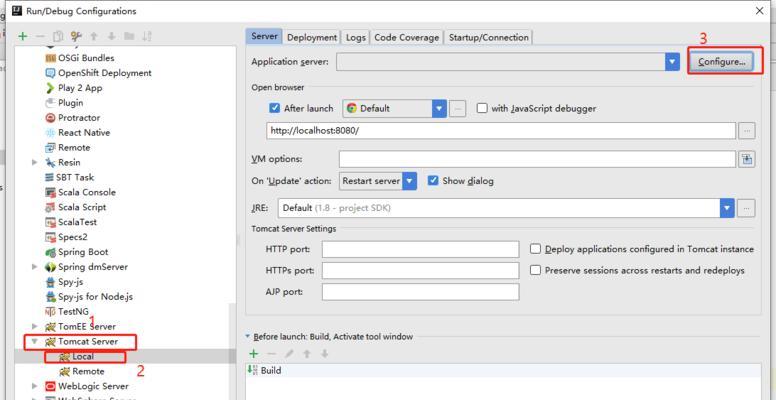Switch to the Deployment tab
Screen dimensions: 776x400
click(x=312, y=37)
